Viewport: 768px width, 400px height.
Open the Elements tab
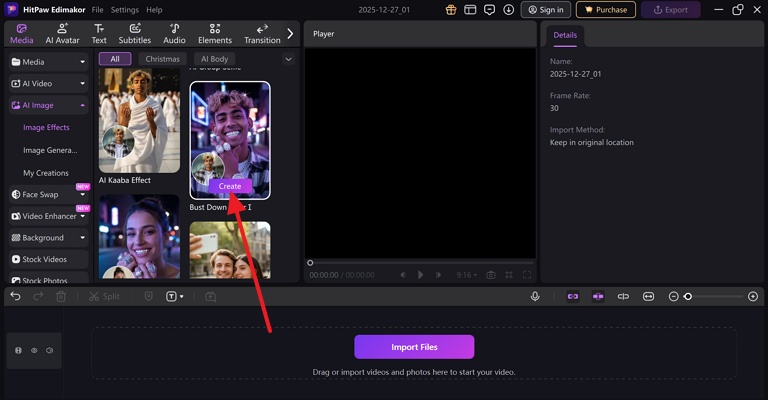215,34
